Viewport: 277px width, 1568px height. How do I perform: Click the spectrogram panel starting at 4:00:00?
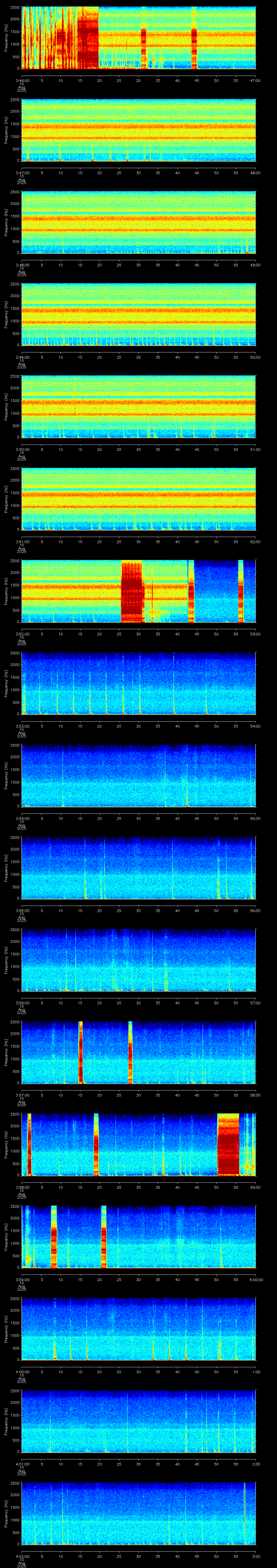coord(138,1329)
